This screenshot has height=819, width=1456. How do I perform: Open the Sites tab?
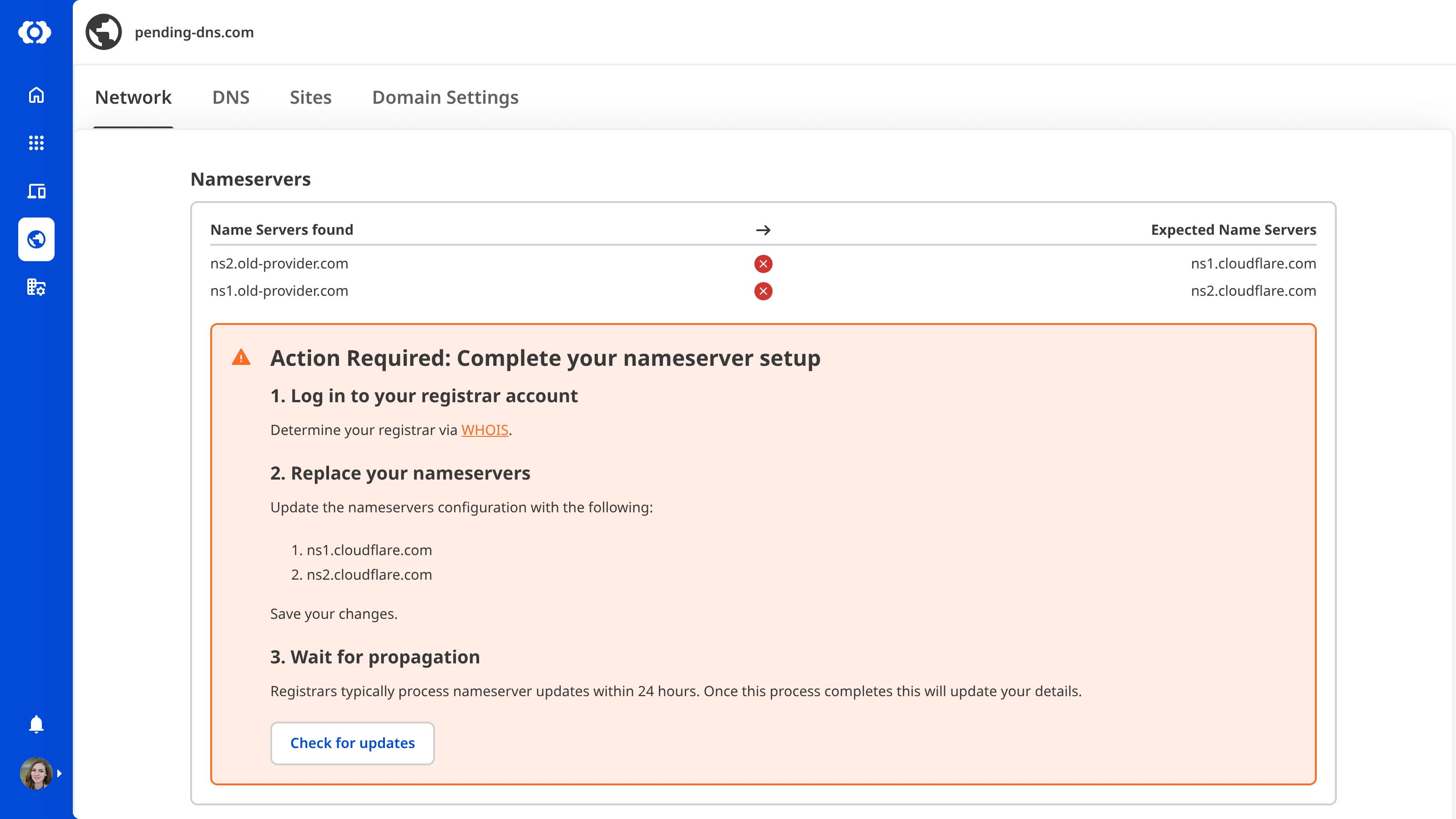click(x=310, y=97)
